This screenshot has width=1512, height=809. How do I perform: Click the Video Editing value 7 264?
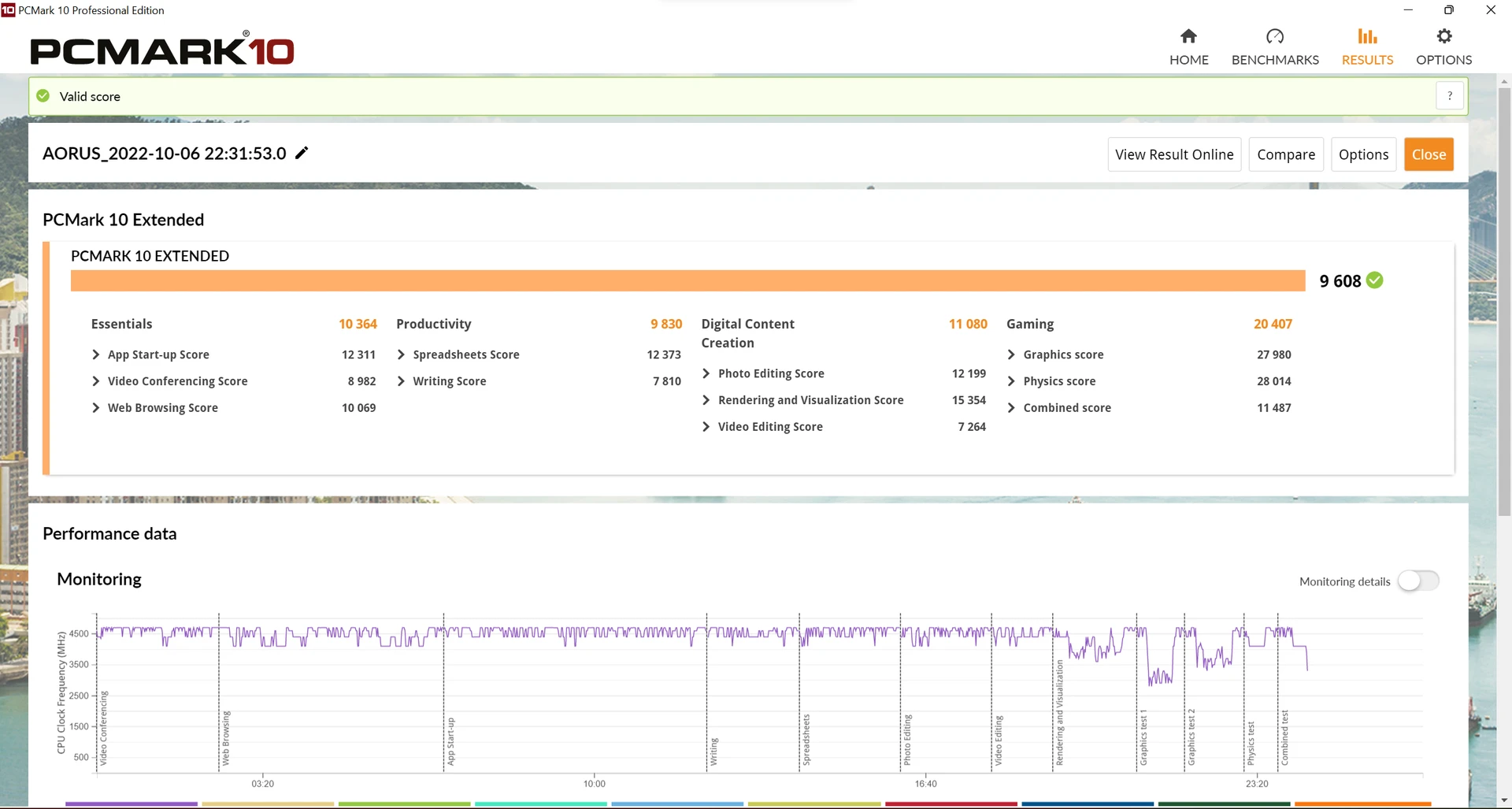(972, 427)
